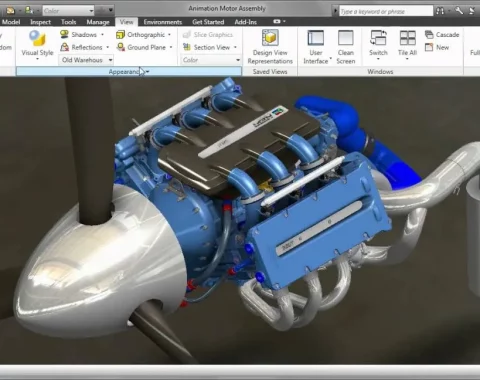The image size is (480, 380).
Task: Click the Ground Plane icon
Action: click(120, 47)
